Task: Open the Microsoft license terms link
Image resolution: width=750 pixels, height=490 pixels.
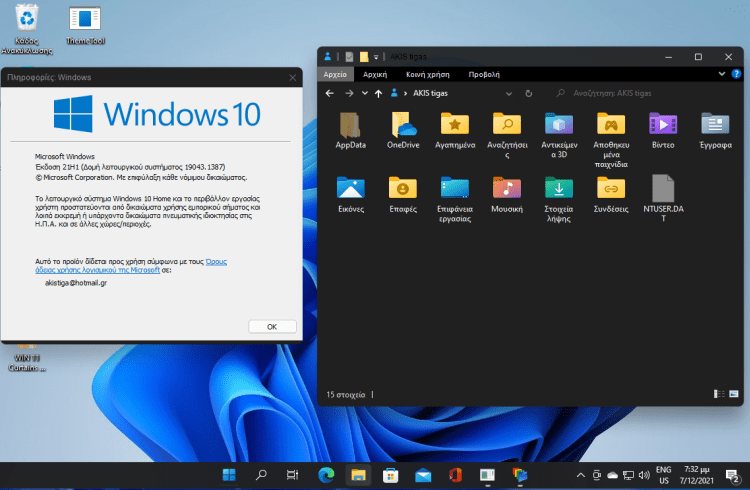Action: click(131, 266)
